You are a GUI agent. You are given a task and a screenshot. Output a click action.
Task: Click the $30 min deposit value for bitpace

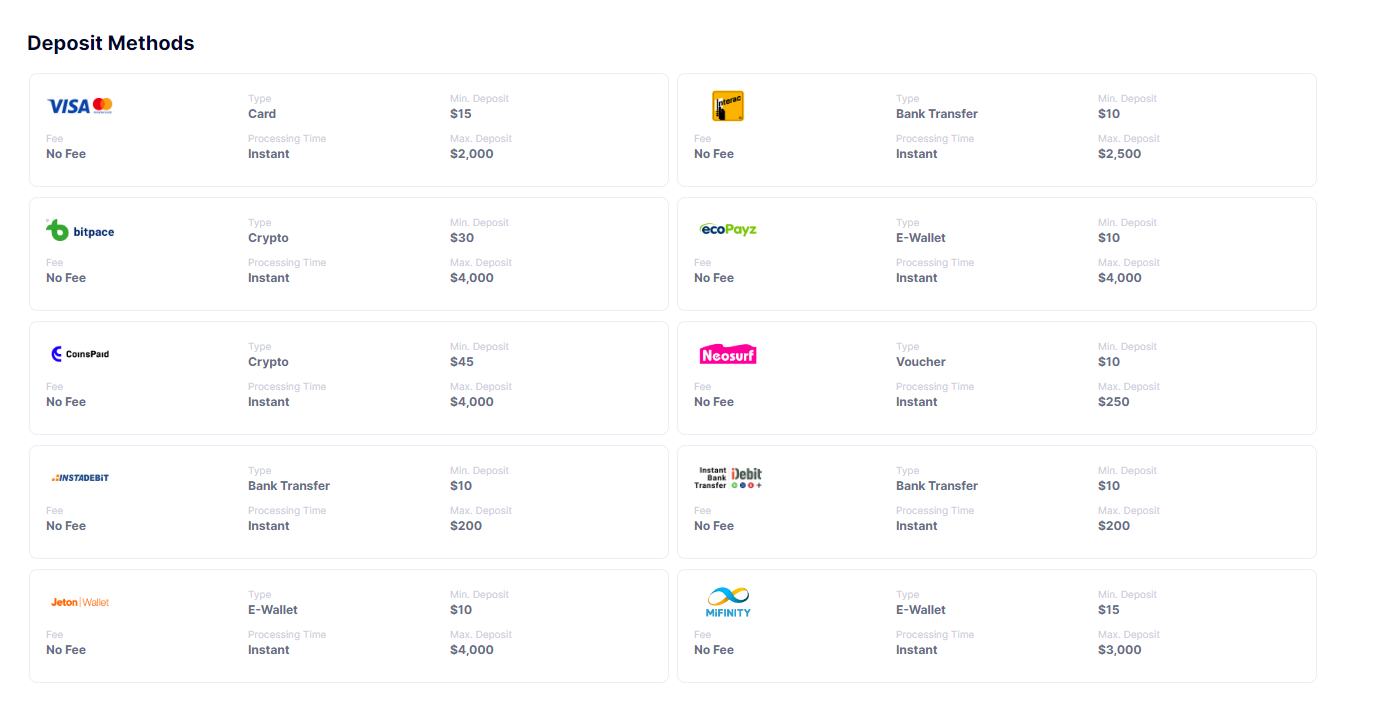462,238
